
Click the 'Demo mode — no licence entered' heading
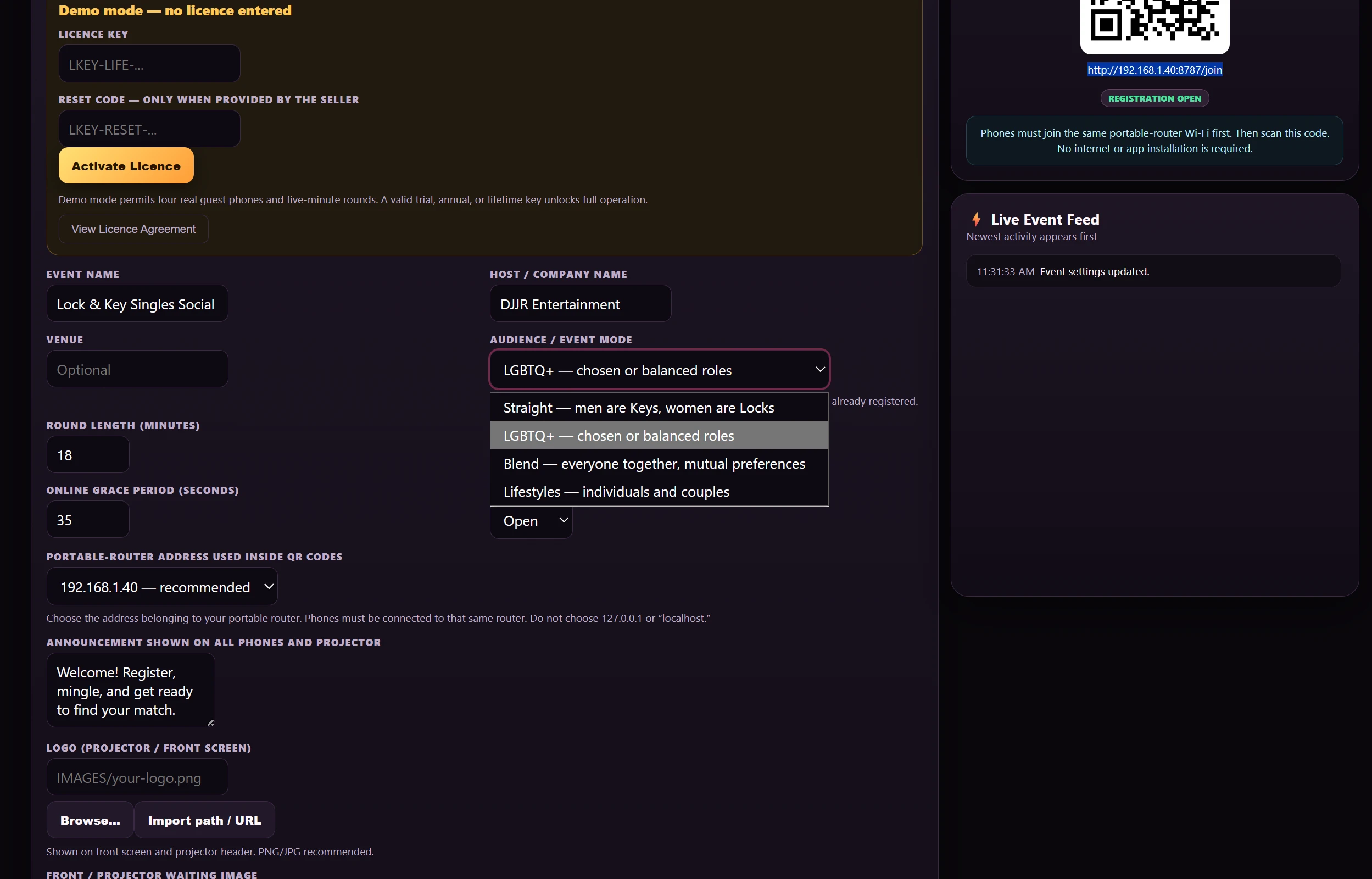175,10
